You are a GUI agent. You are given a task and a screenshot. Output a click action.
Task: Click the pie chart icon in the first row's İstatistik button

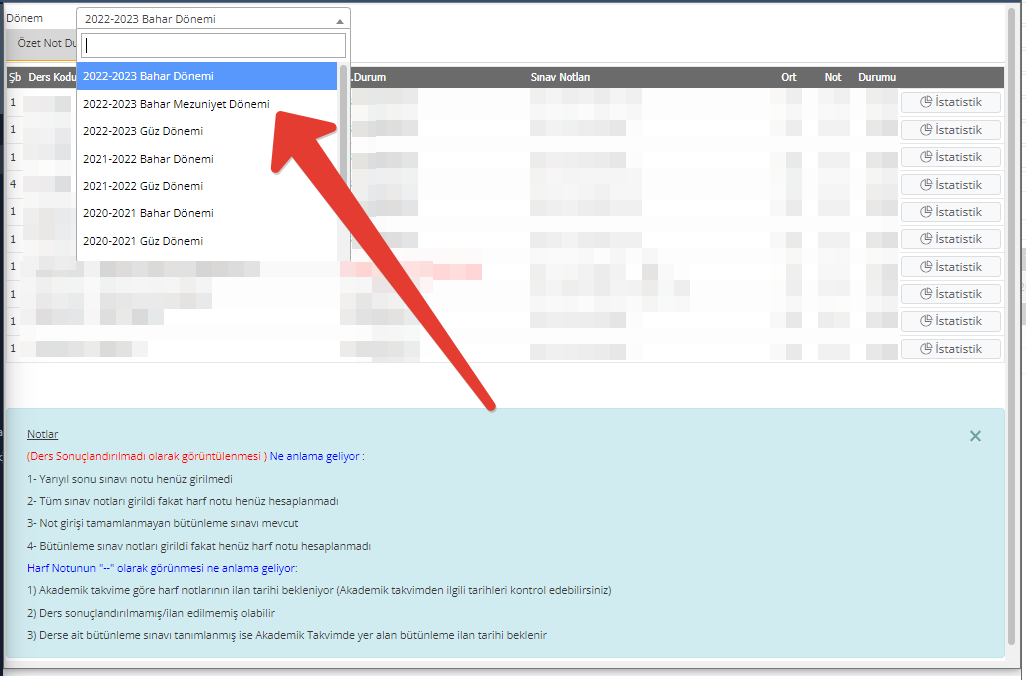pyautogui.click(x=926, y=103)
